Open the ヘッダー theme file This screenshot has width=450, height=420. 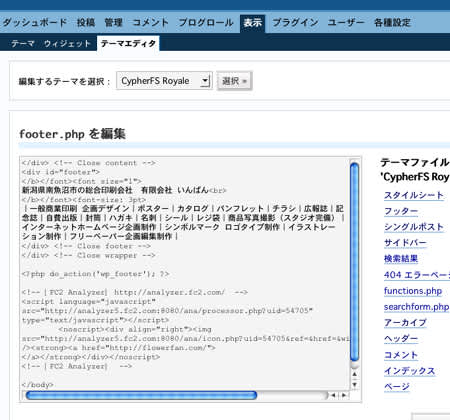tap(401, 339)
